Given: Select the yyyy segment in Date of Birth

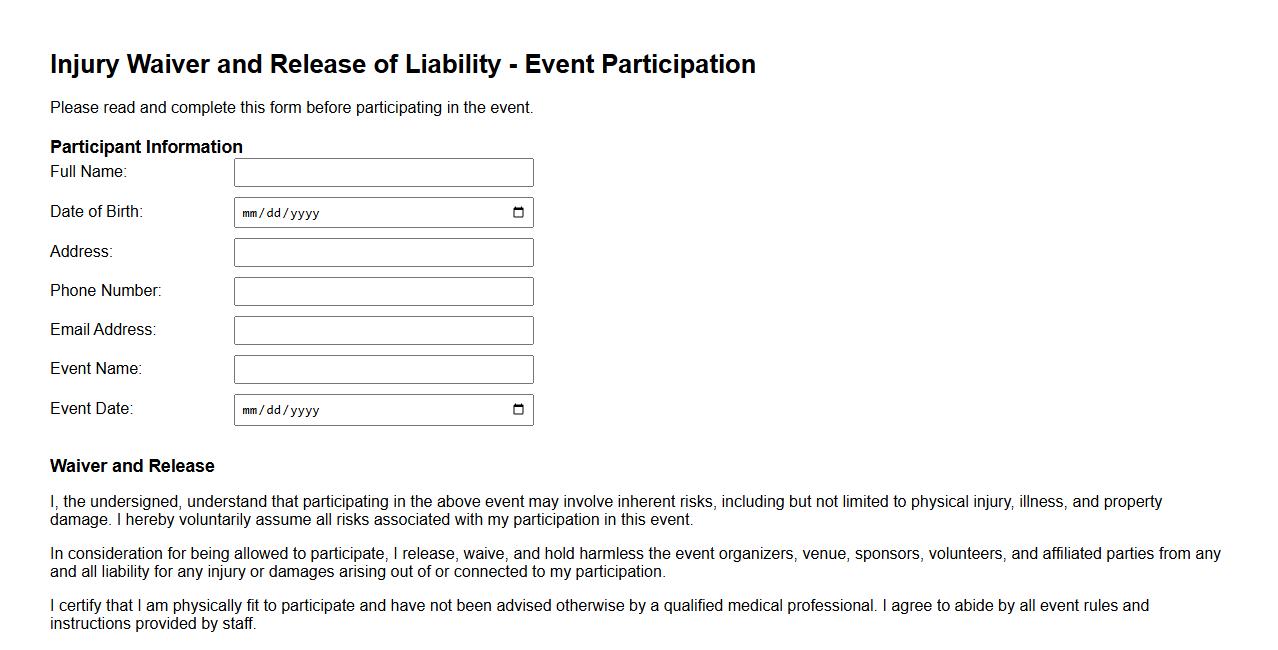Looking at the screenshot, I should tap(302, 212).
